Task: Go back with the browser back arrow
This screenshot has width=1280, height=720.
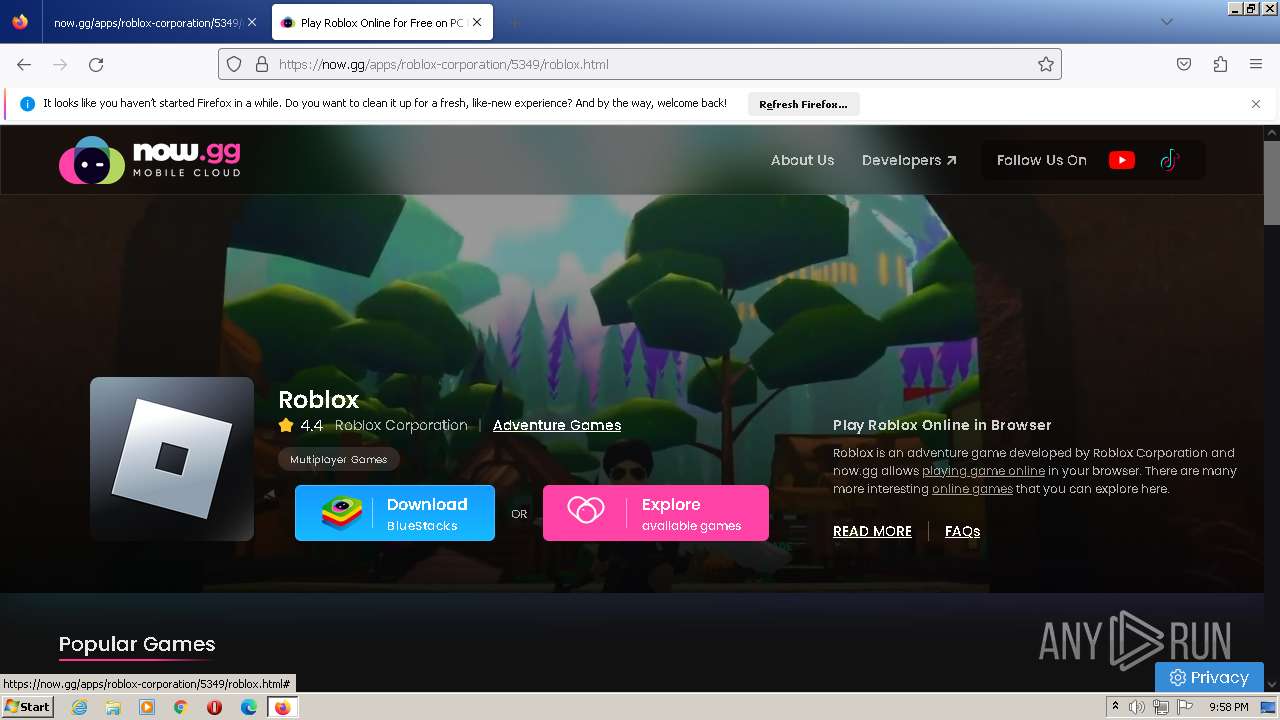Action: click(24, 64)
